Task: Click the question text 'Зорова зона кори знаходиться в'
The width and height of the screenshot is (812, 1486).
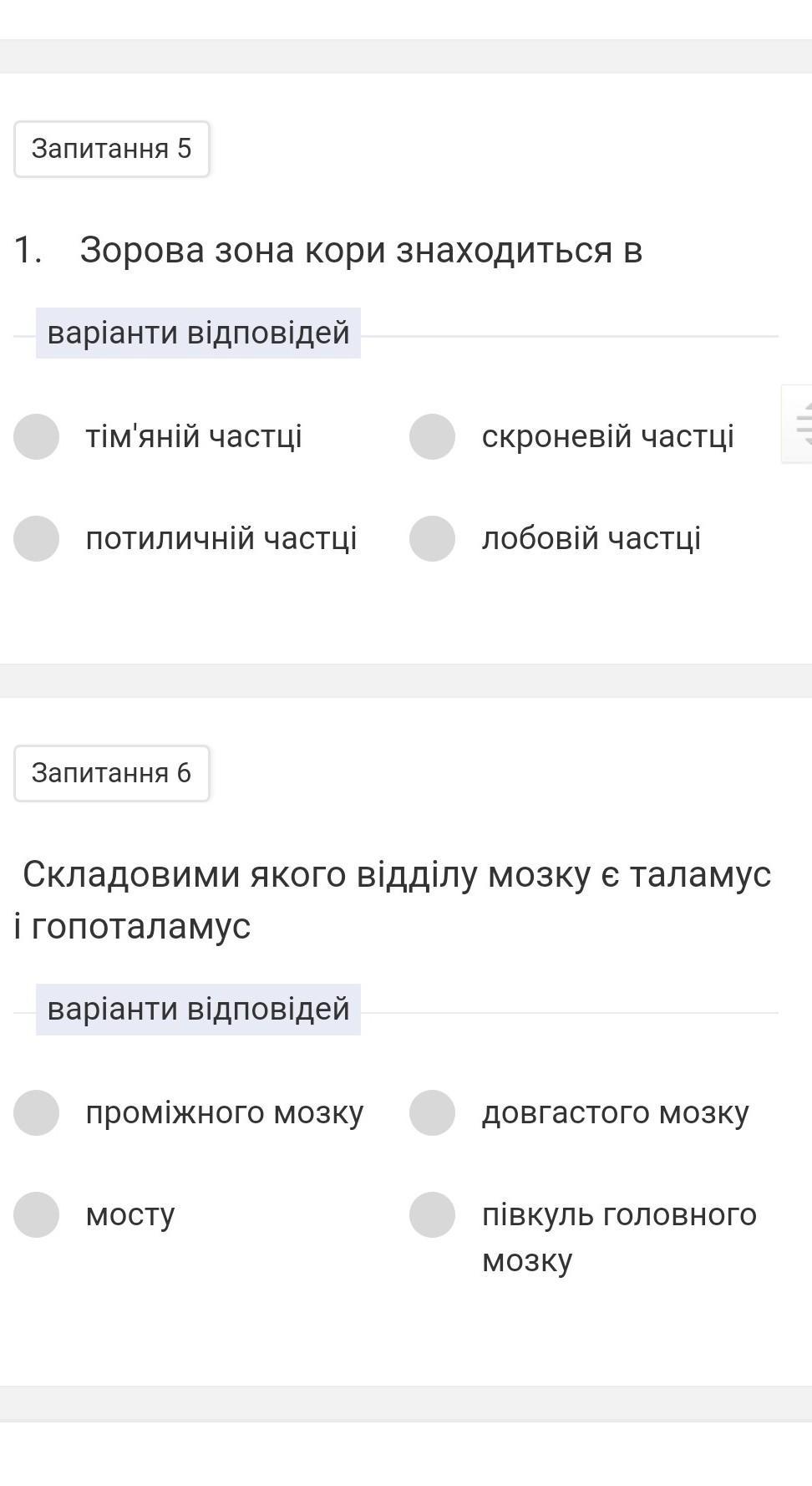Action: tap(361, 250)
